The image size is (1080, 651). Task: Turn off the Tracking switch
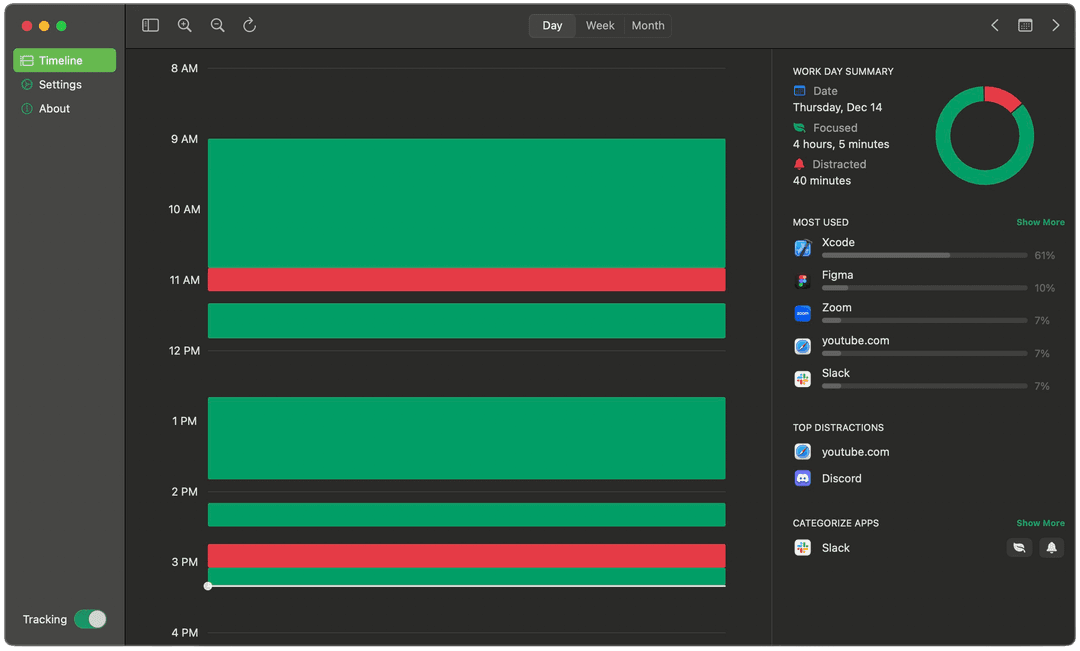pyautogui.click(x=90, y=619)
